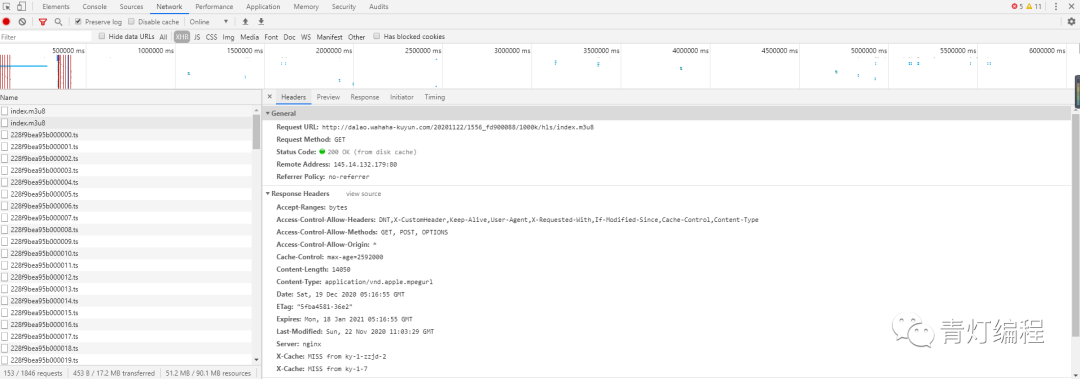This screenshot has height=379, width=1080.
Task: Switch to the Console tab
Action: 95,6
